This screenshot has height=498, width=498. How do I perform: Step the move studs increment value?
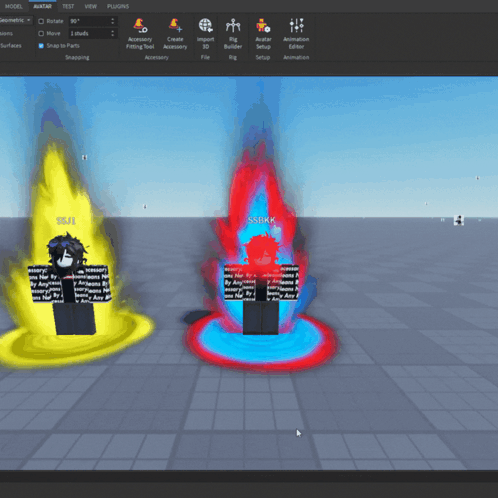tap(113, 33)
